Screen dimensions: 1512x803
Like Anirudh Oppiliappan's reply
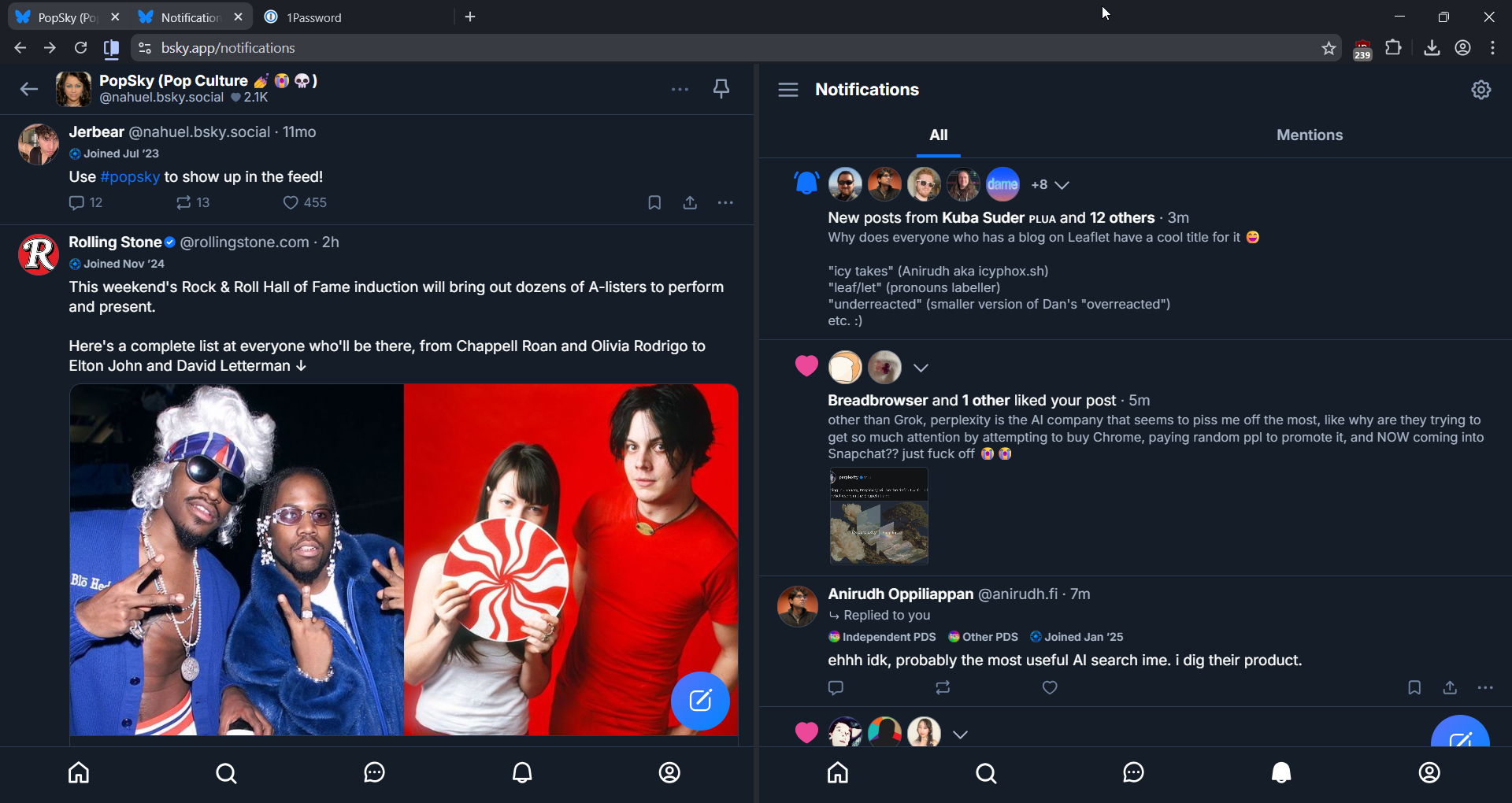(x=1050, y=687)
